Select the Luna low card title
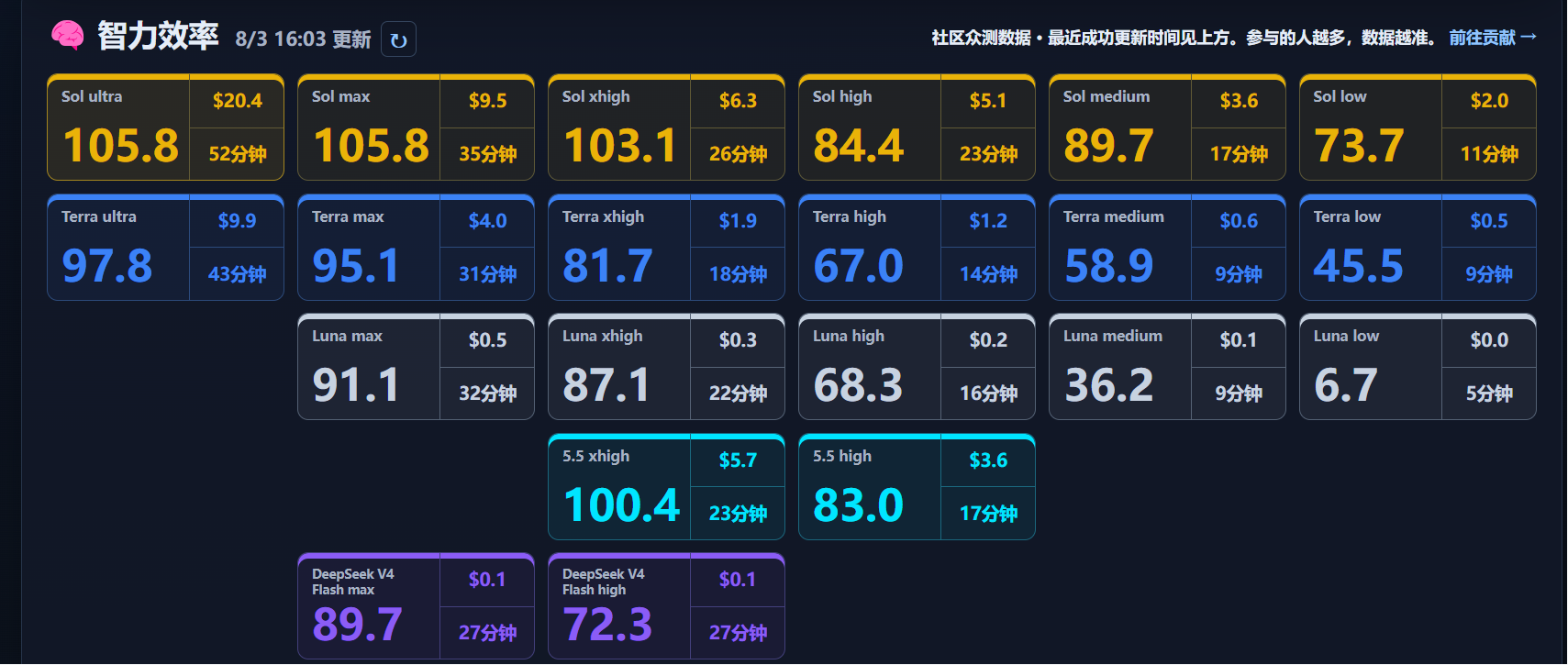 point(1347,336)
